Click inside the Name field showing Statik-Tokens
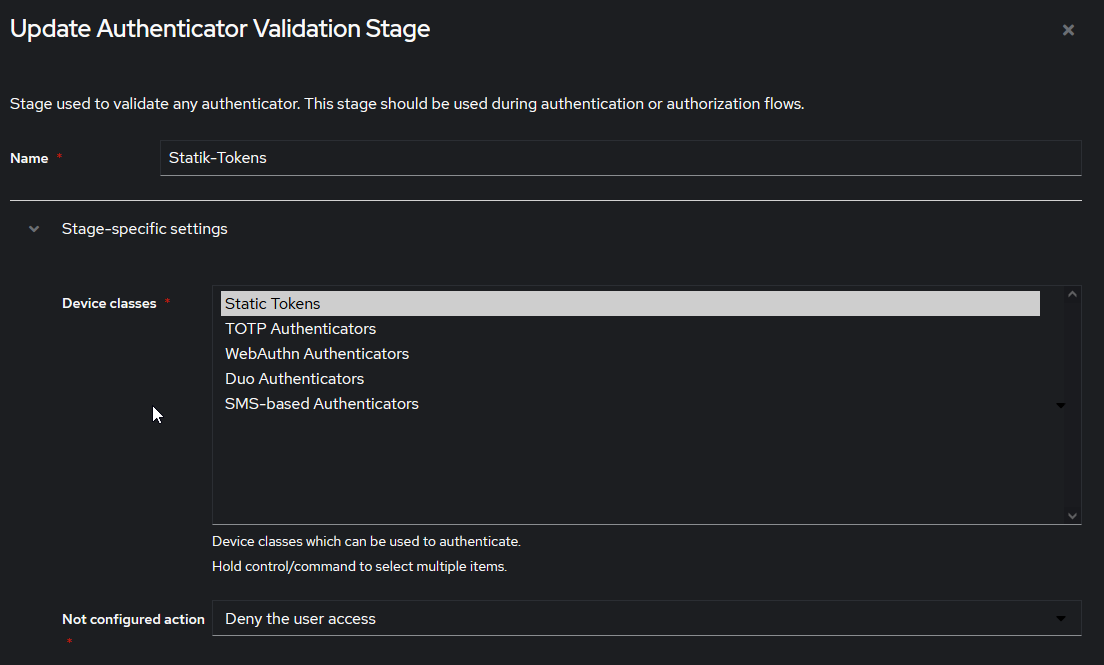Screen dimensions: 1104x665 (620, 157)
